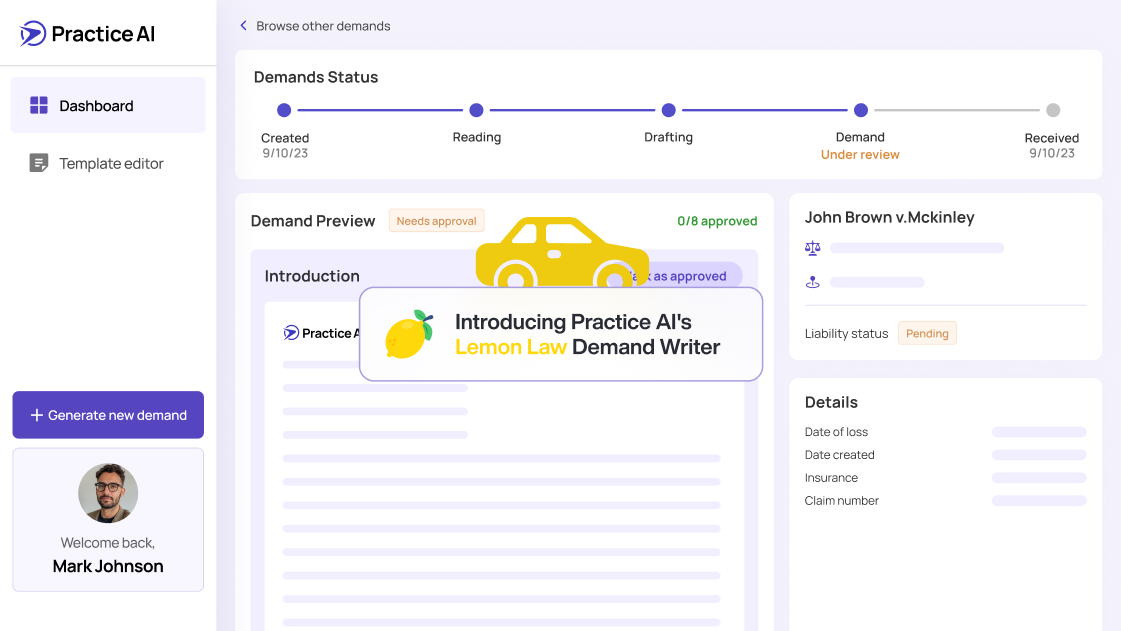This screenshot has height=631, width=1121.
Task: Mark the Introduction section as approved
Action: [686, 276]
